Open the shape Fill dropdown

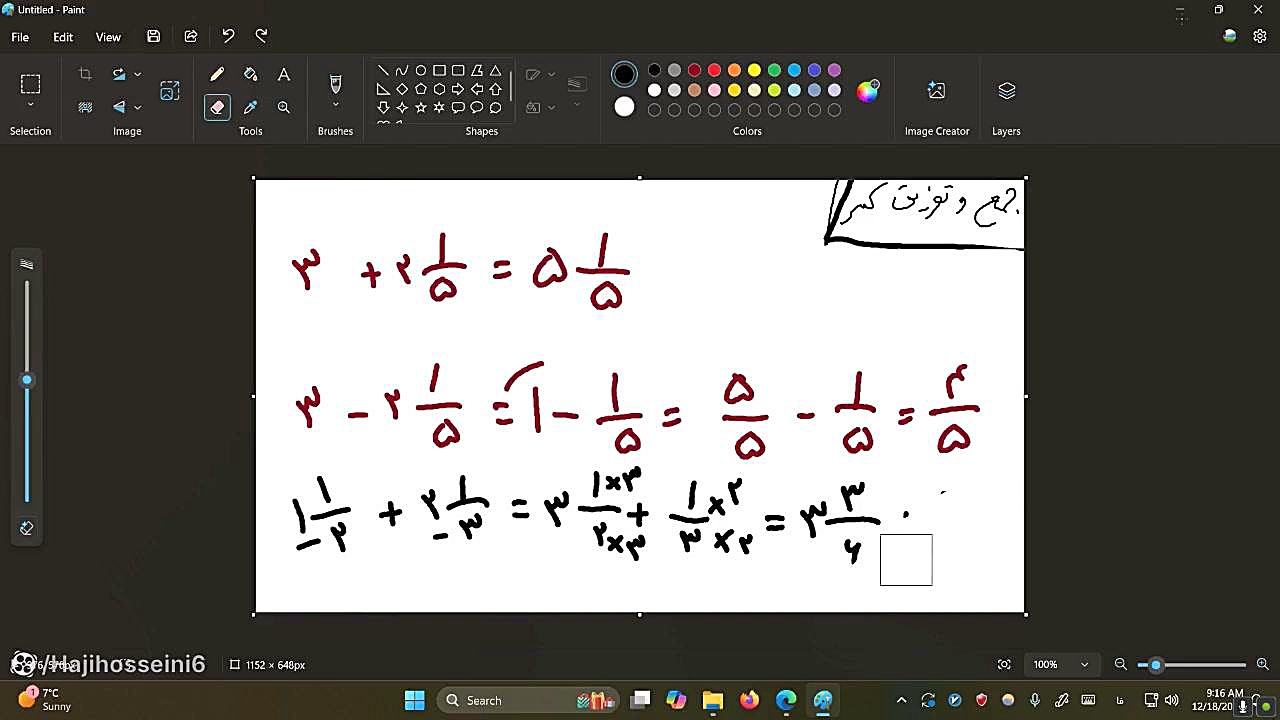coord(551,107)
